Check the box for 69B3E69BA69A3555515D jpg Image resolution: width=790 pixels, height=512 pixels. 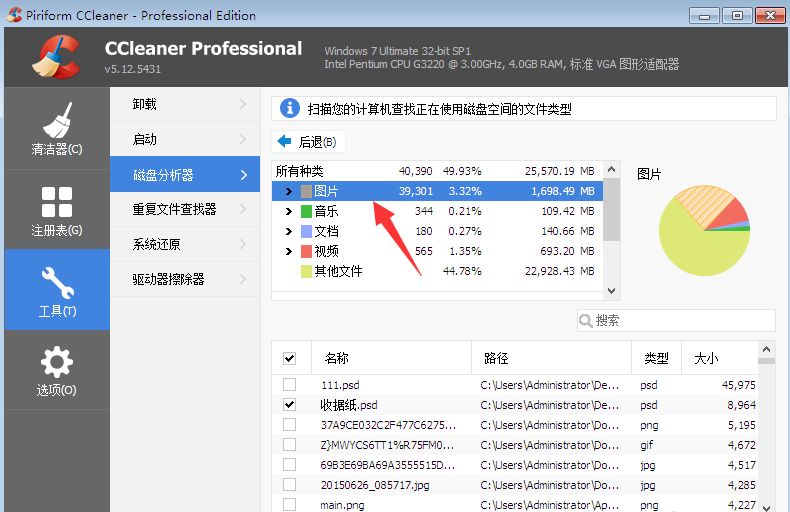(x=290, y=465)
